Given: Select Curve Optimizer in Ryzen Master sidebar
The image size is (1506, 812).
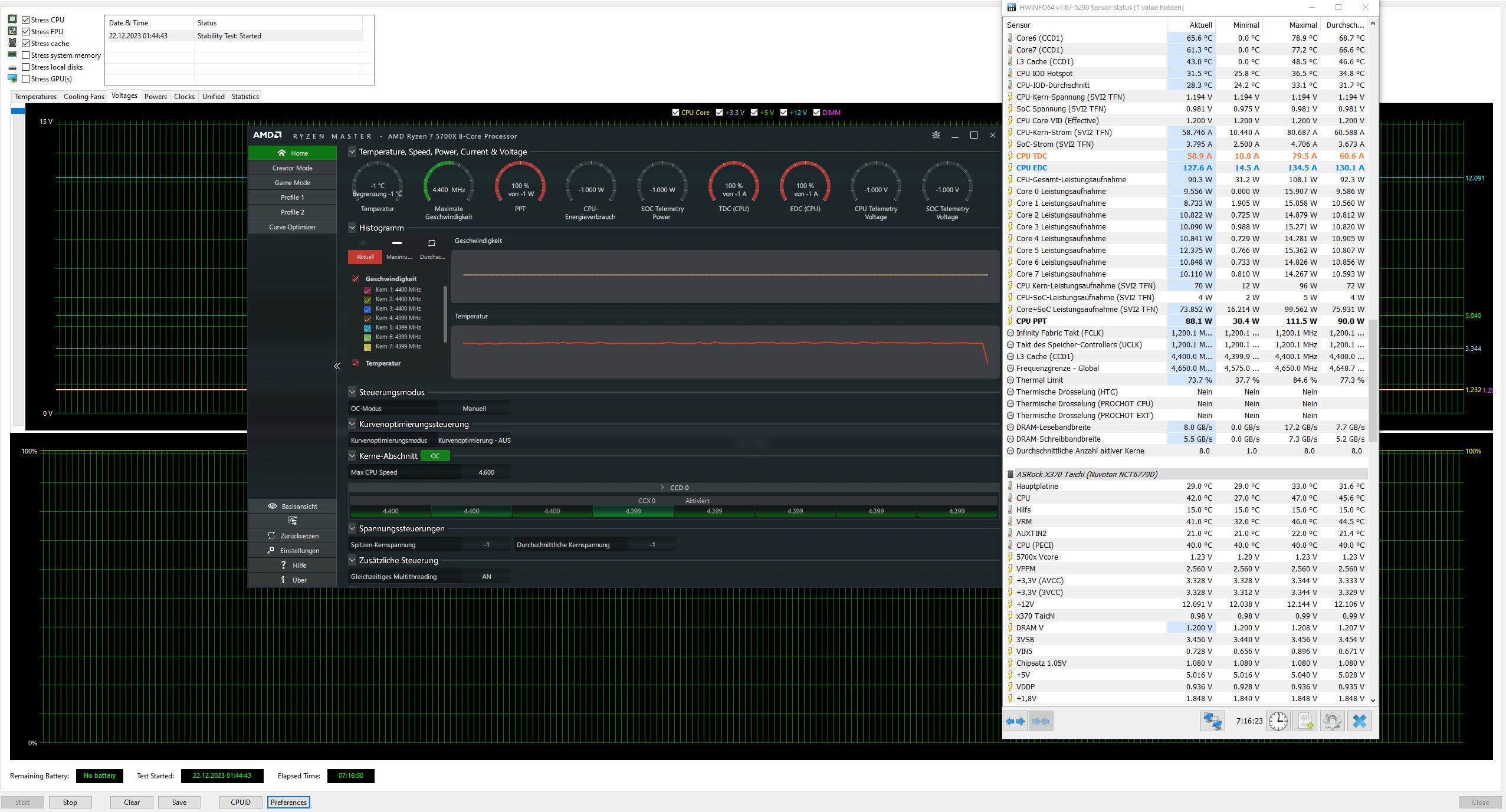Looking at the screenshot, I should click(x=293, y=227).
